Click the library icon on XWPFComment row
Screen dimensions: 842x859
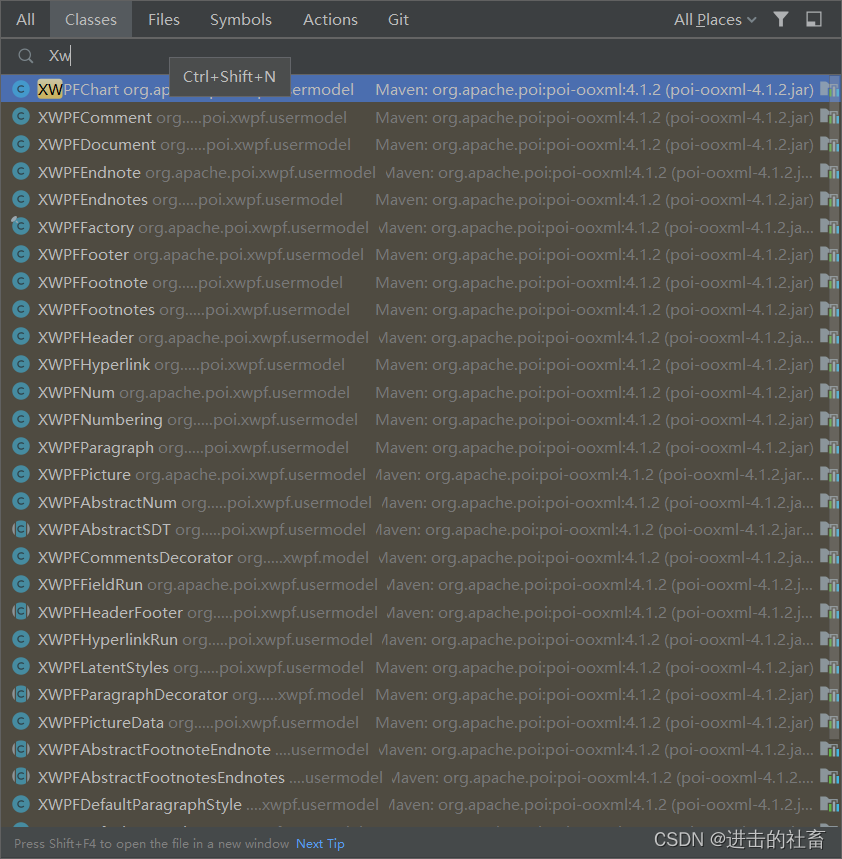[x=829, y=117]
